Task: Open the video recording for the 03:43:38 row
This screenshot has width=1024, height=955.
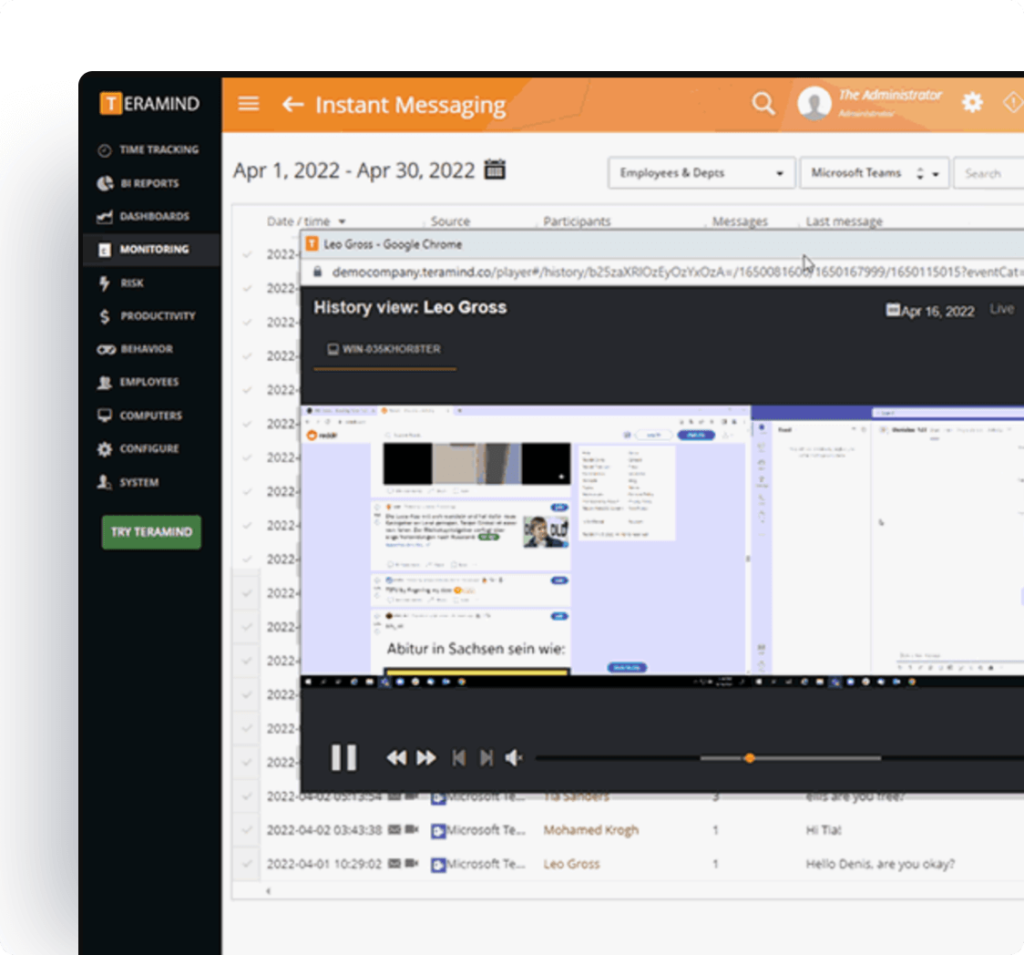Action: coord(411,830)
